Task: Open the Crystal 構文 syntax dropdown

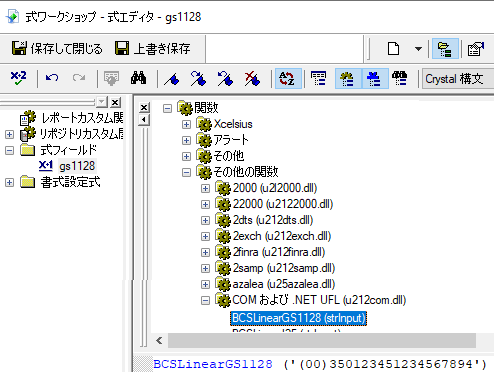Action: click(458, 79)
